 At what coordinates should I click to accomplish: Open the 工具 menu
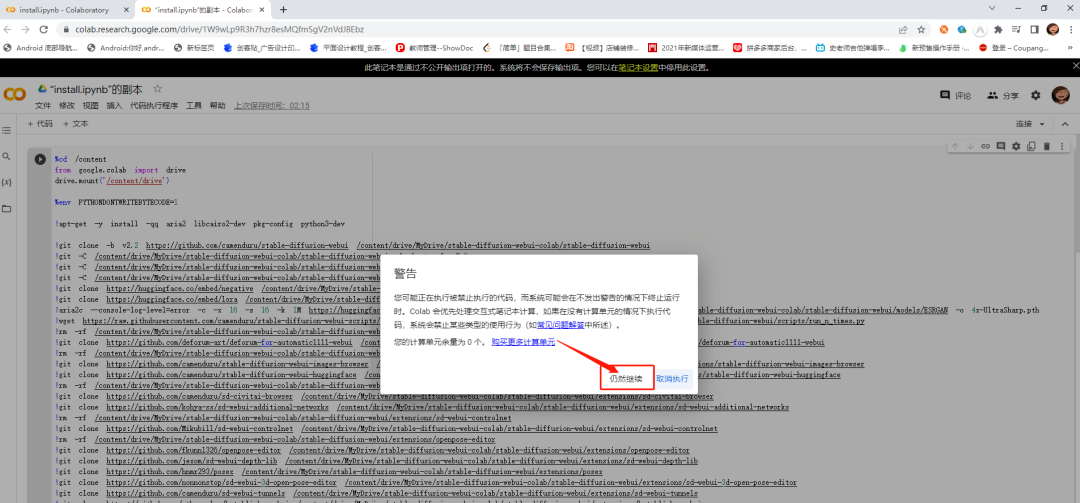pos(194,105)
